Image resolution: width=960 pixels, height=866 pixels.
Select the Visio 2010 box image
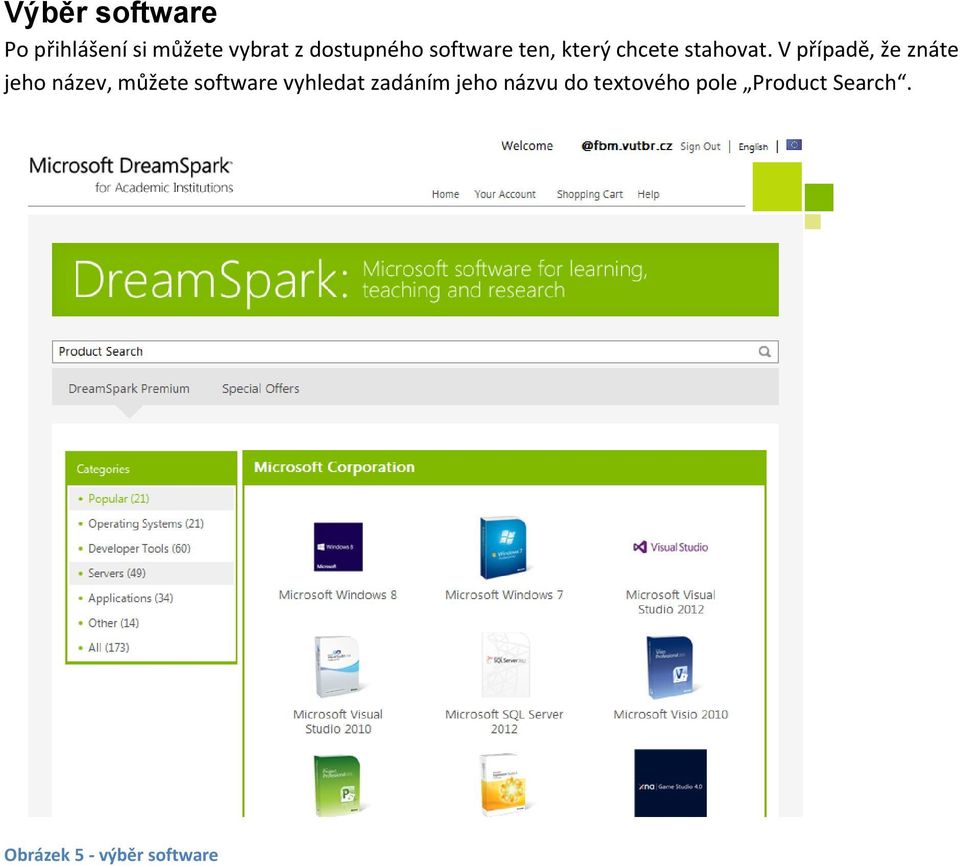click(671, 666)
